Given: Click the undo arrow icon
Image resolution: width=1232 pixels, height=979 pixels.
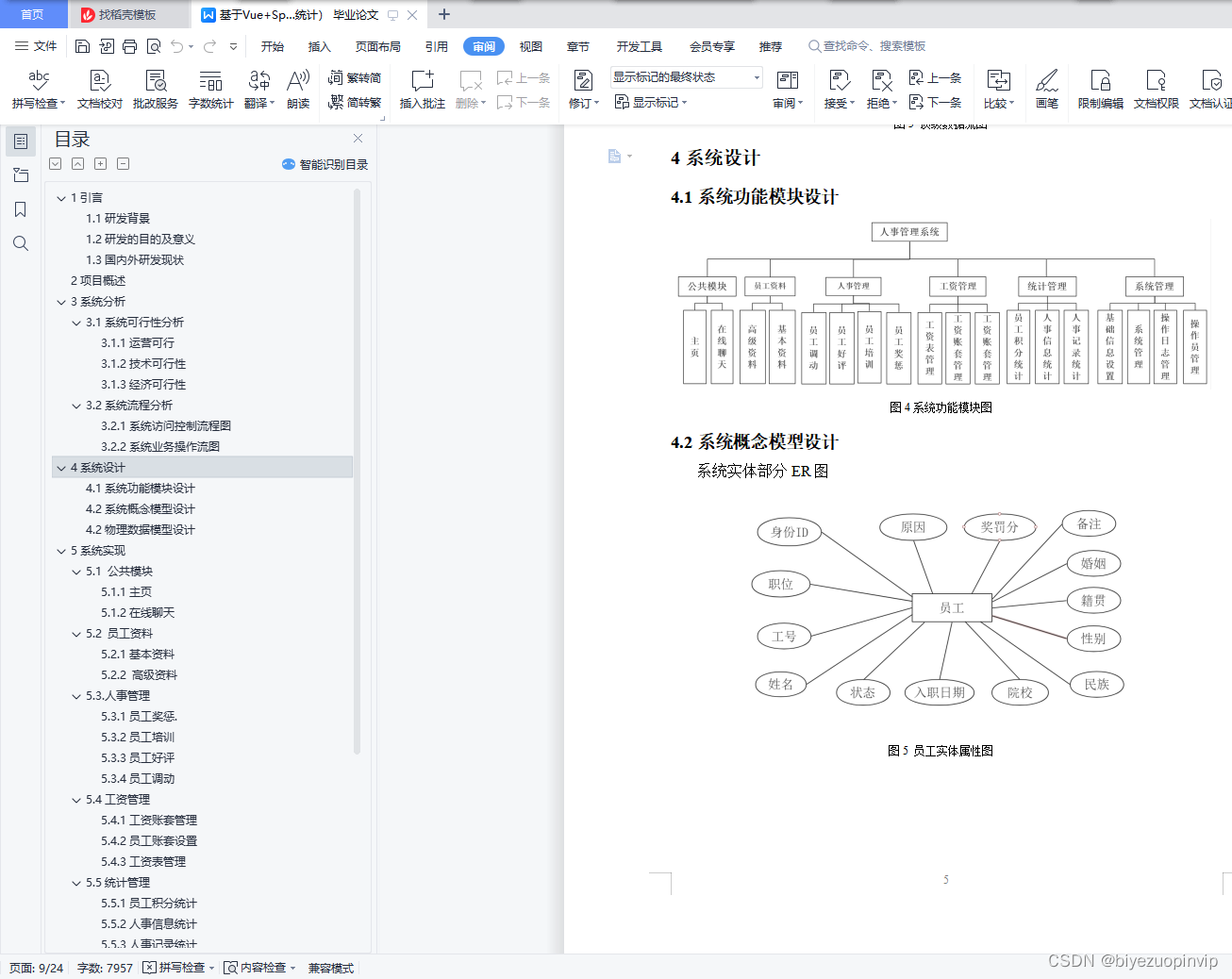Looking at the screenshot, I should 176,46.
